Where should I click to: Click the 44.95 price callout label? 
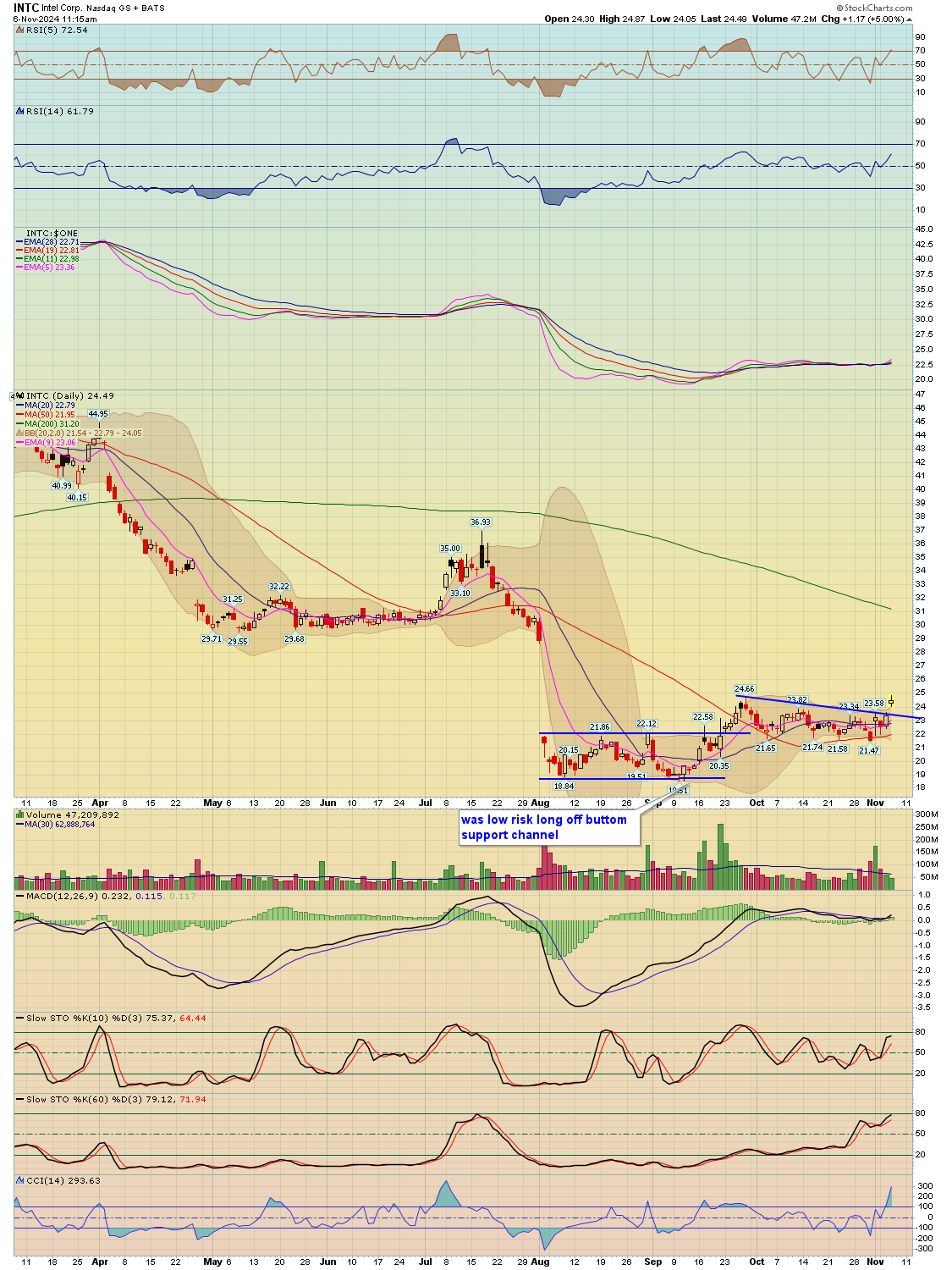tap(97, 413)
